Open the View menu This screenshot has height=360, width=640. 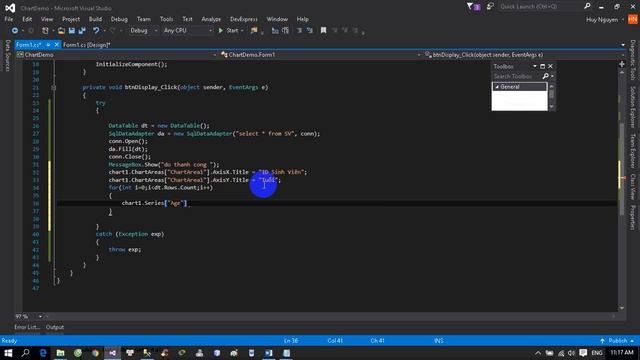[x=47, y=19]
